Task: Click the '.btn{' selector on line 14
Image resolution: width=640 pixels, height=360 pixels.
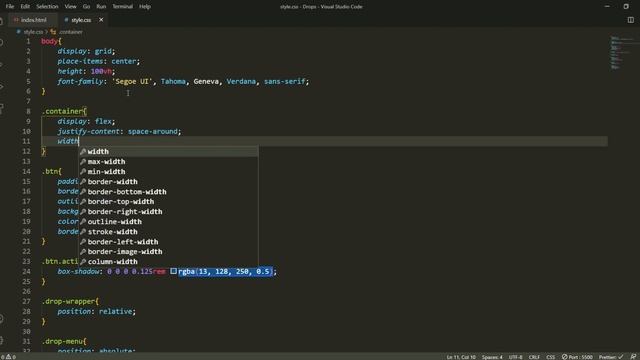Action: coord(51,171)
